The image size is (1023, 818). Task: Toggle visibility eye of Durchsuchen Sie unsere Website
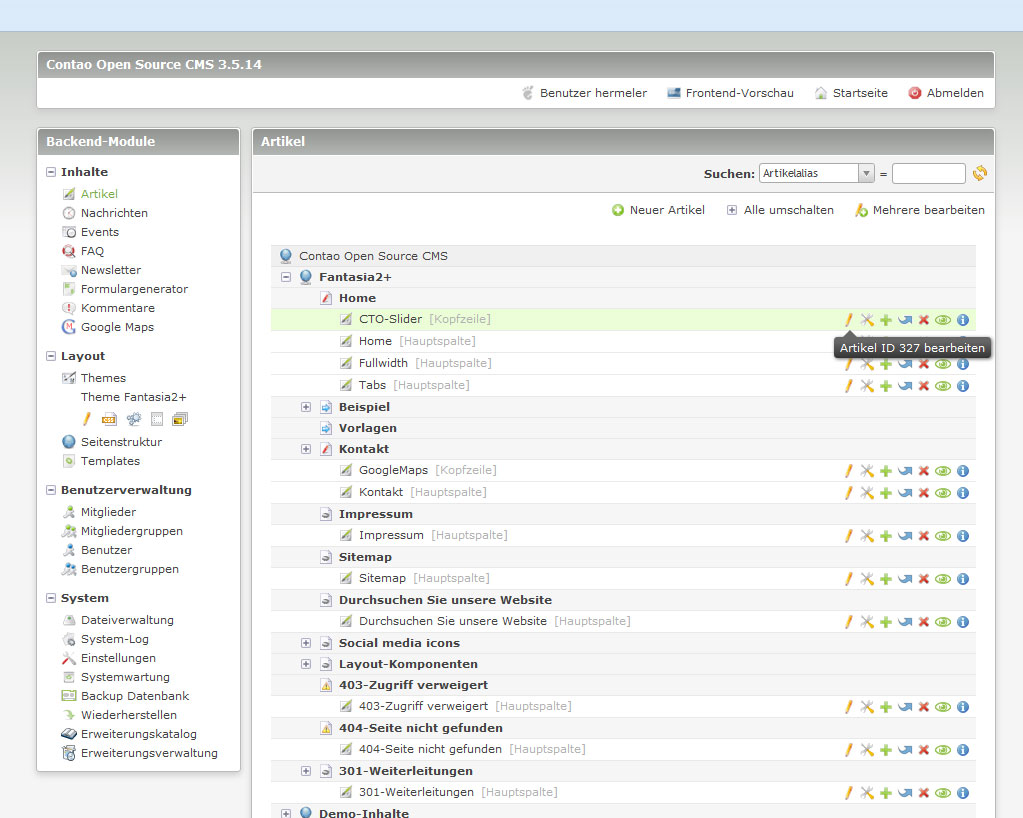click(943, 622)
